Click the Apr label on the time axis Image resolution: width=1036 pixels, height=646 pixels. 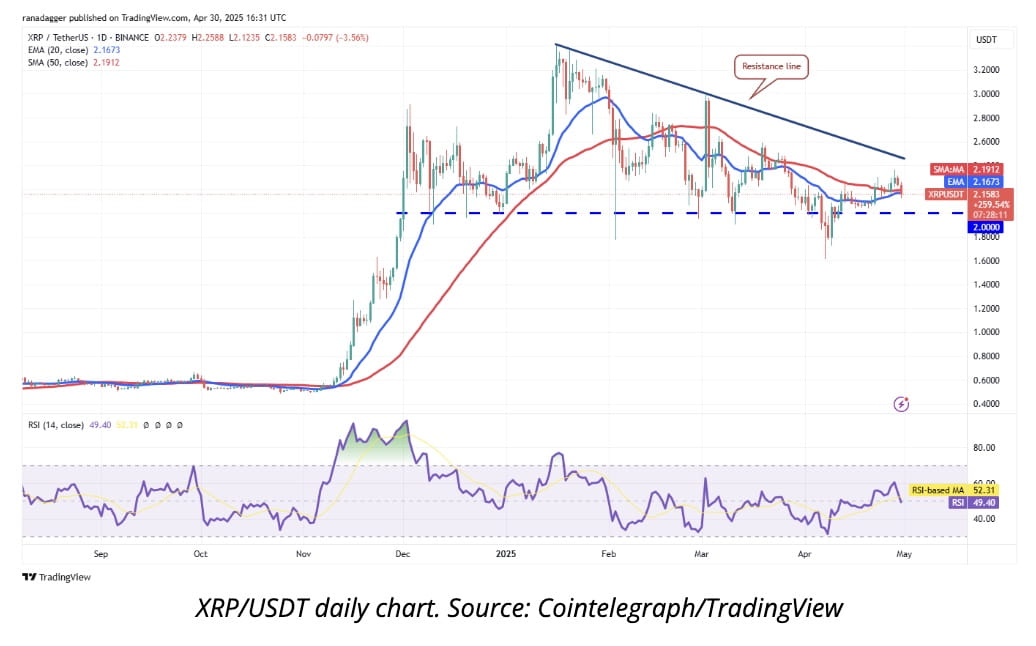coord(804,554)
